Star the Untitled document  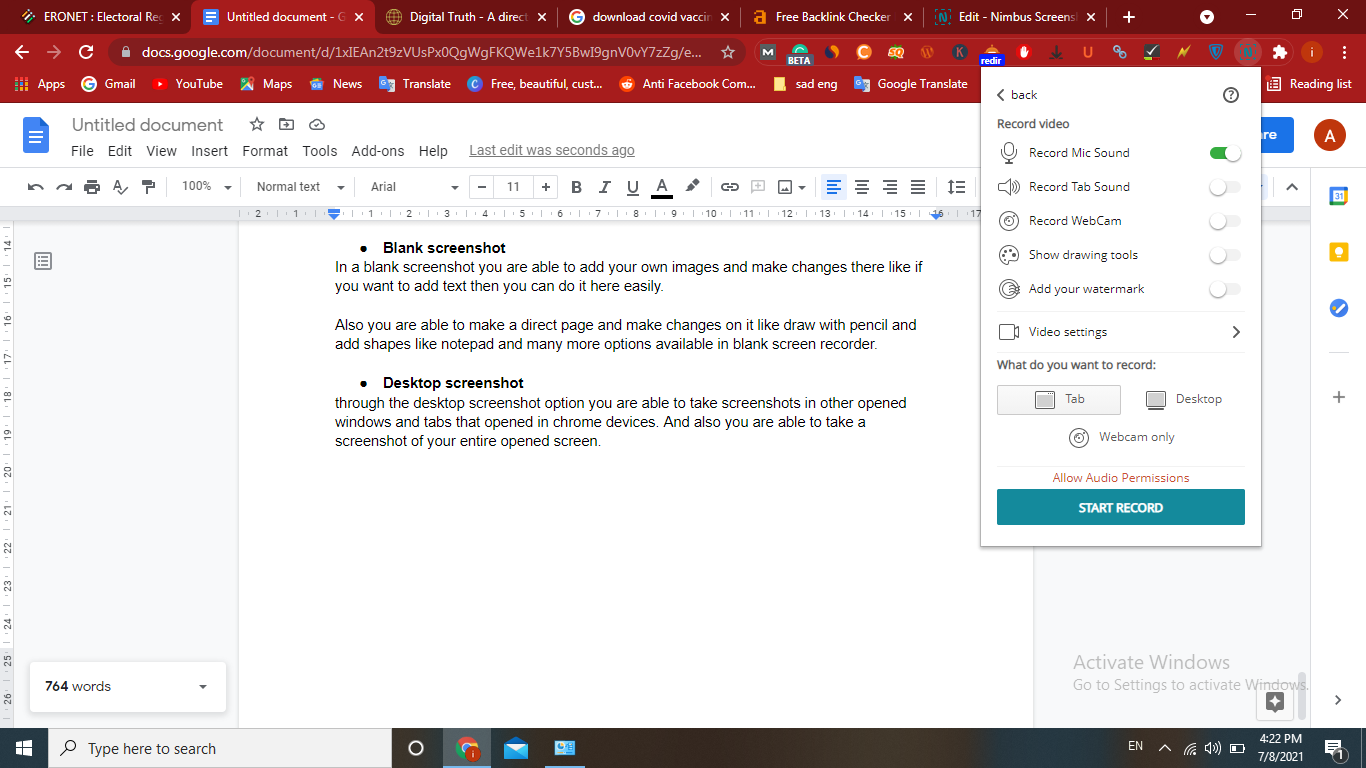pyautogui.click(x=257, y=124)
